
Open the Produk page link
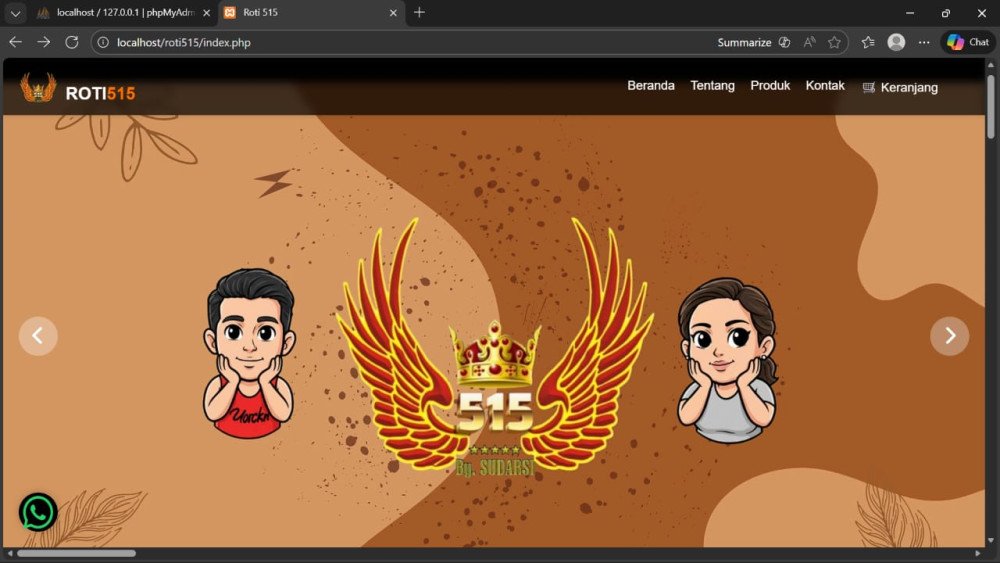[770, 86]
